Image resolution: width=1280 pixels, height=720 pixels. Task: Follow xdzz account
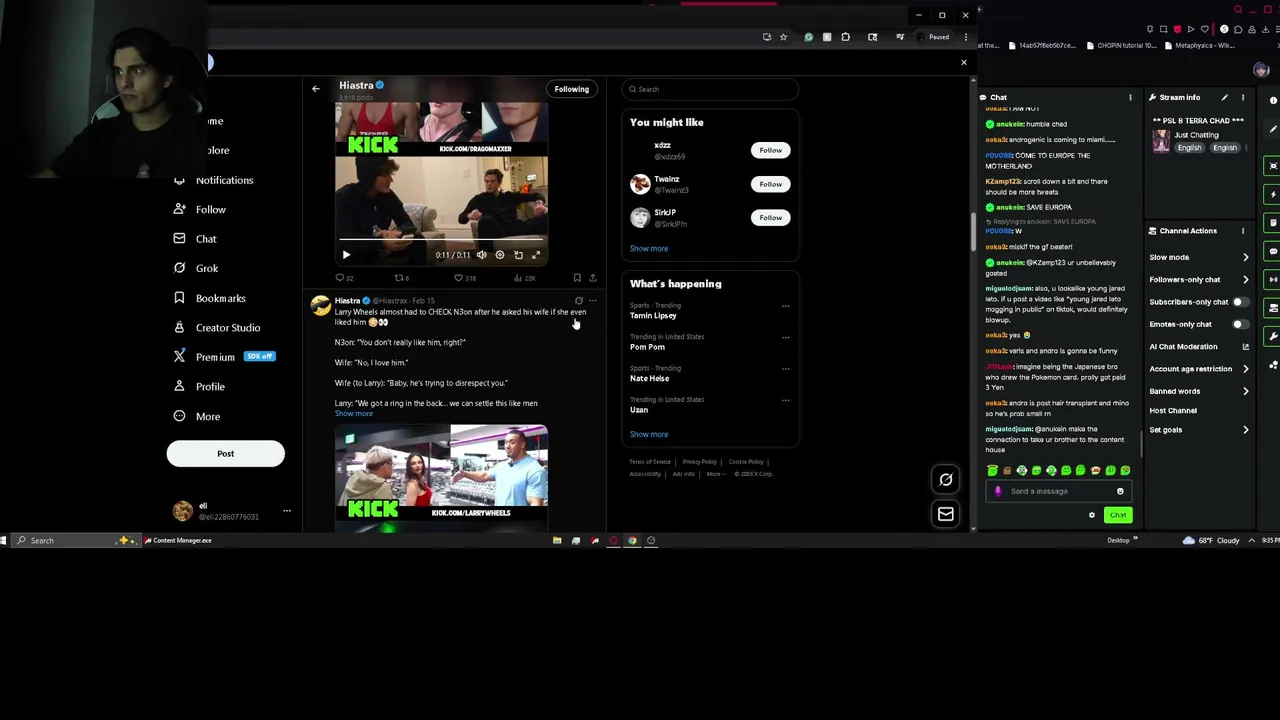point(770,150)
